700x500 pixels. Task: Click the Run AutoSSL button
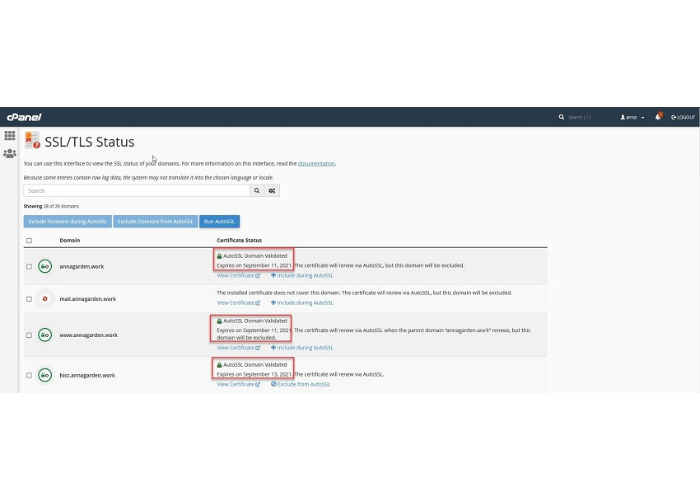point(220,221)
